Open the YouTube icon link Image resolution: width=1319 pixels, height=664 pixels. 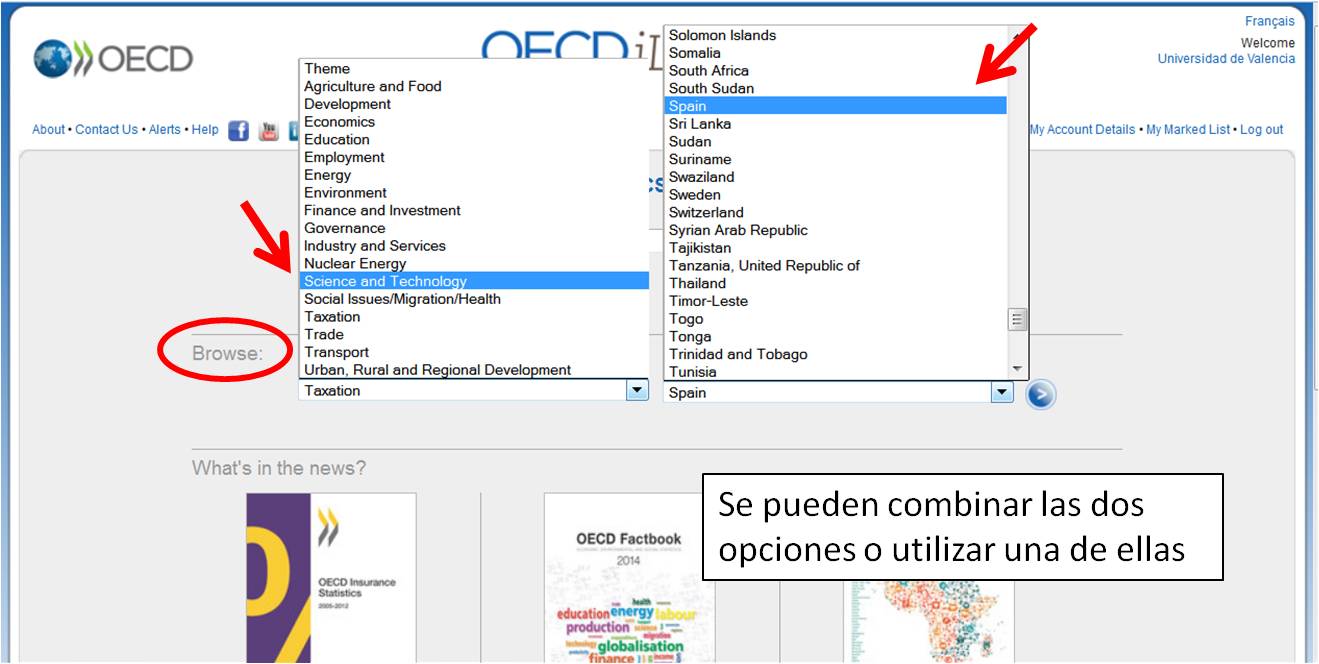[268, 130]
